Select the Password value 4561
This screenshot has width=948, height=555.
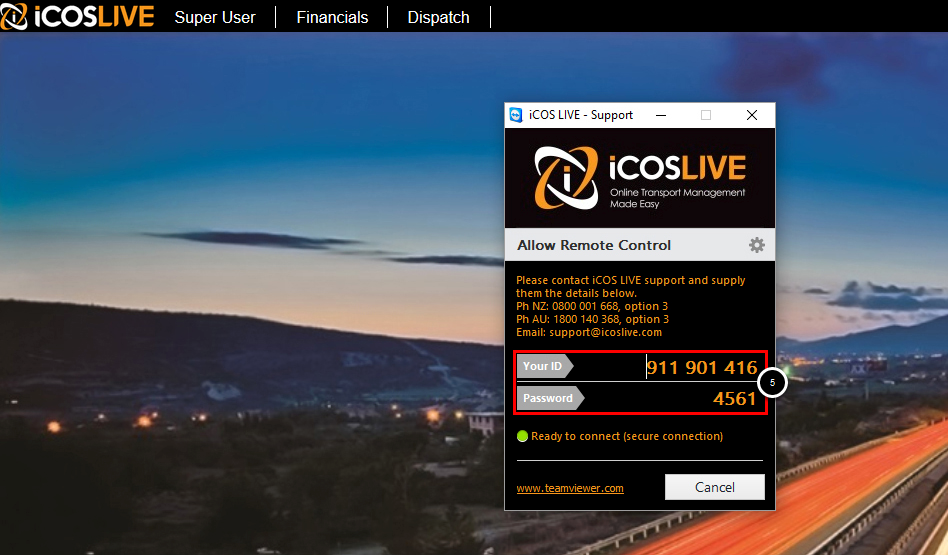[735, 399]
